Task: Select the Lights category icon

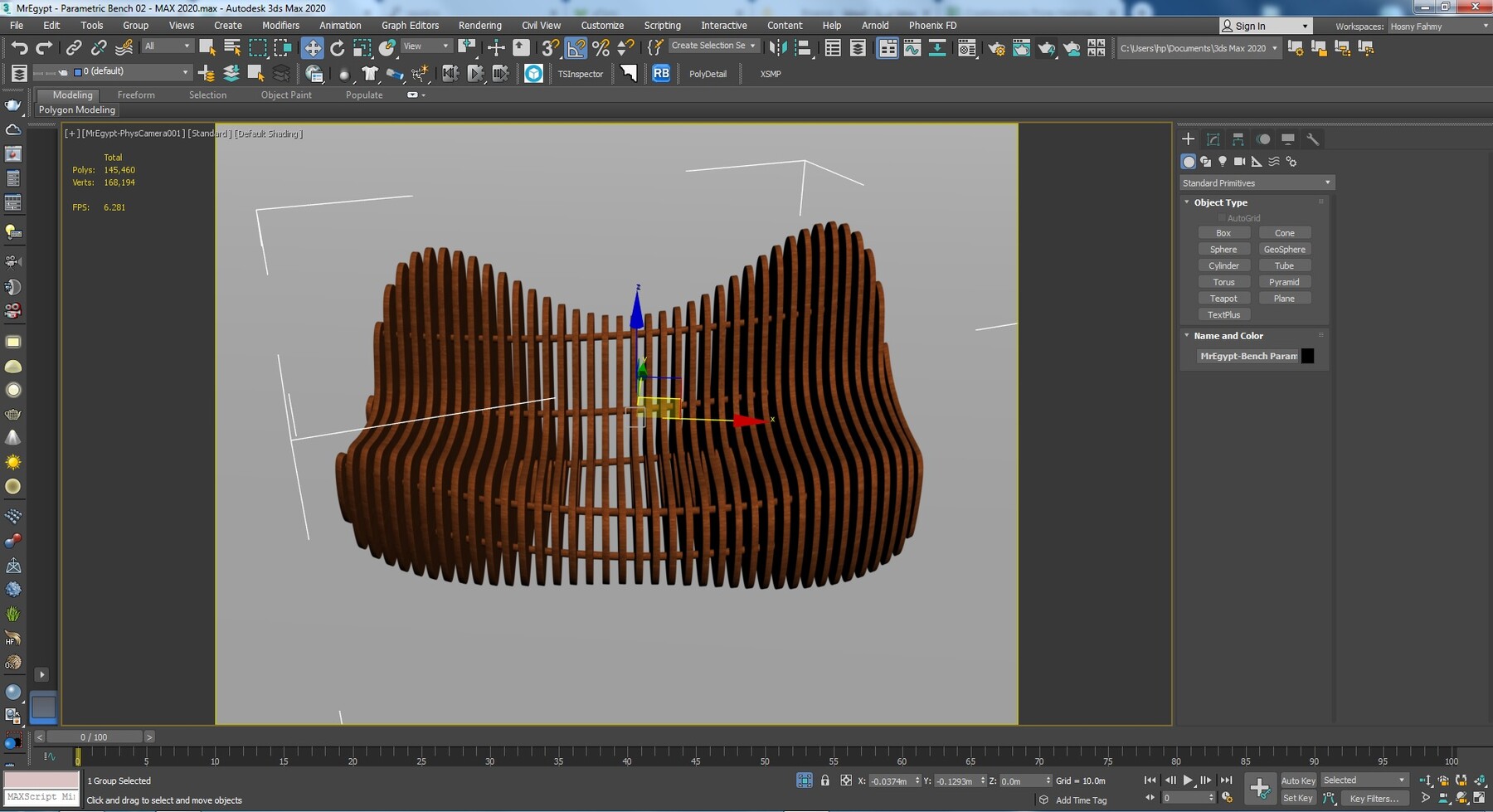Action: 1222,162
